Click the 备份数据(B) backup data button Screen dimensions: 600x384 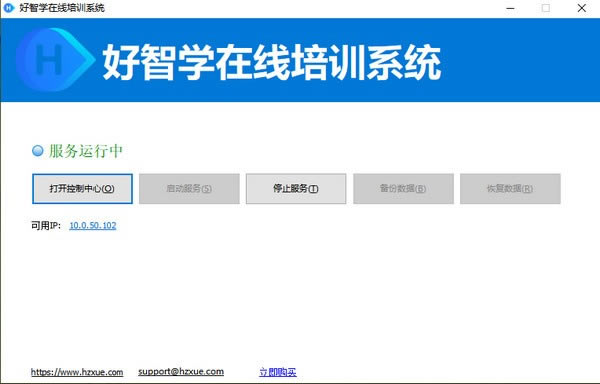(403, 189)
